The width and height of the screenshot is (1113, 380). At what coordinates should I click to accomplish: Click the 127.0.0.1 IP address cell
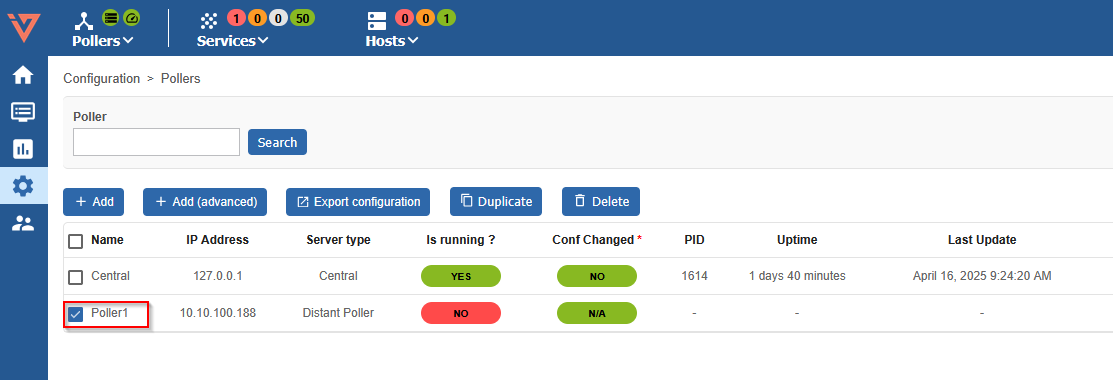point(217,276)
